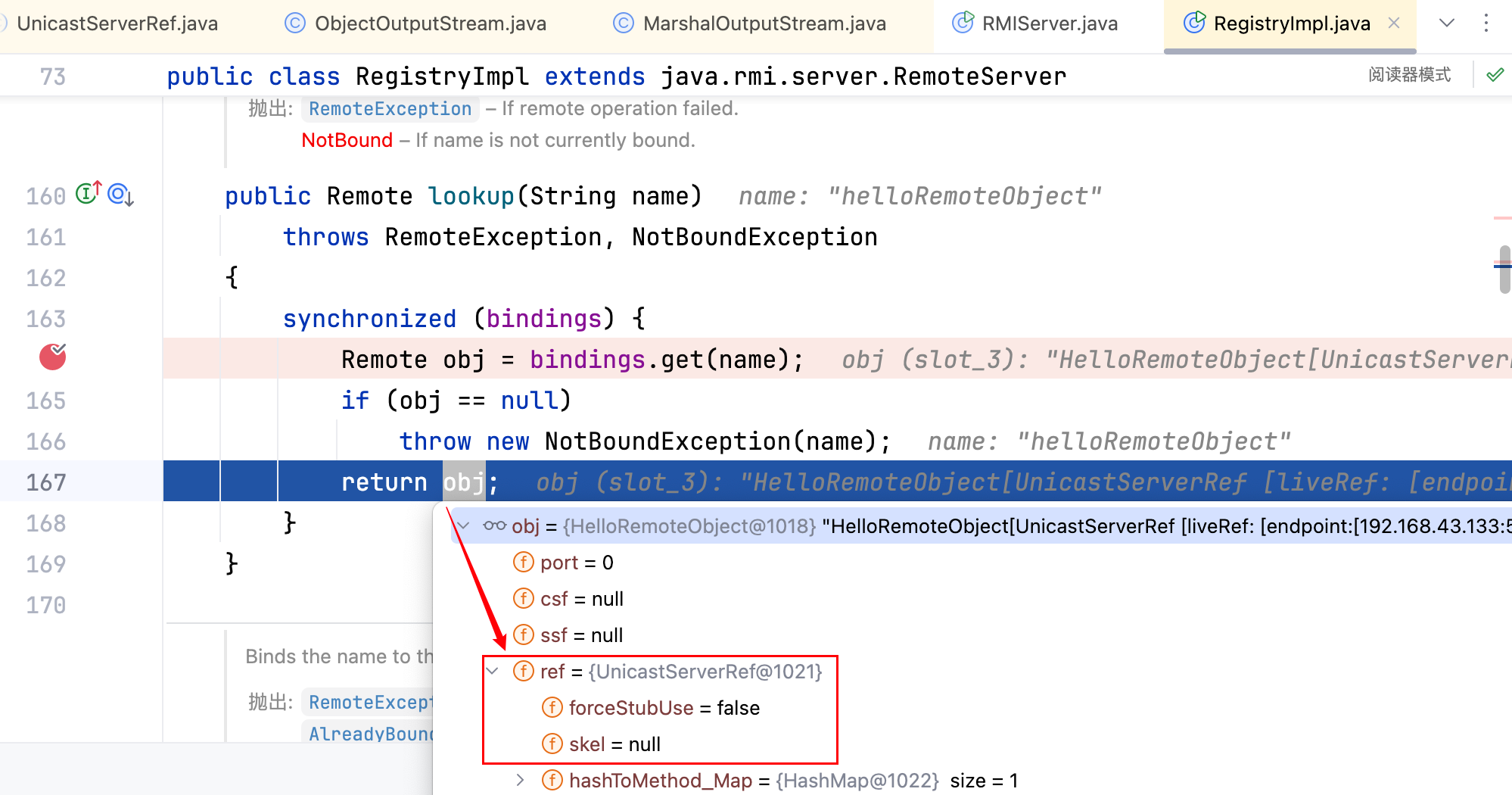
Task: Open the ObjectOutputStream.java tab
Action: tap(429, 23)
